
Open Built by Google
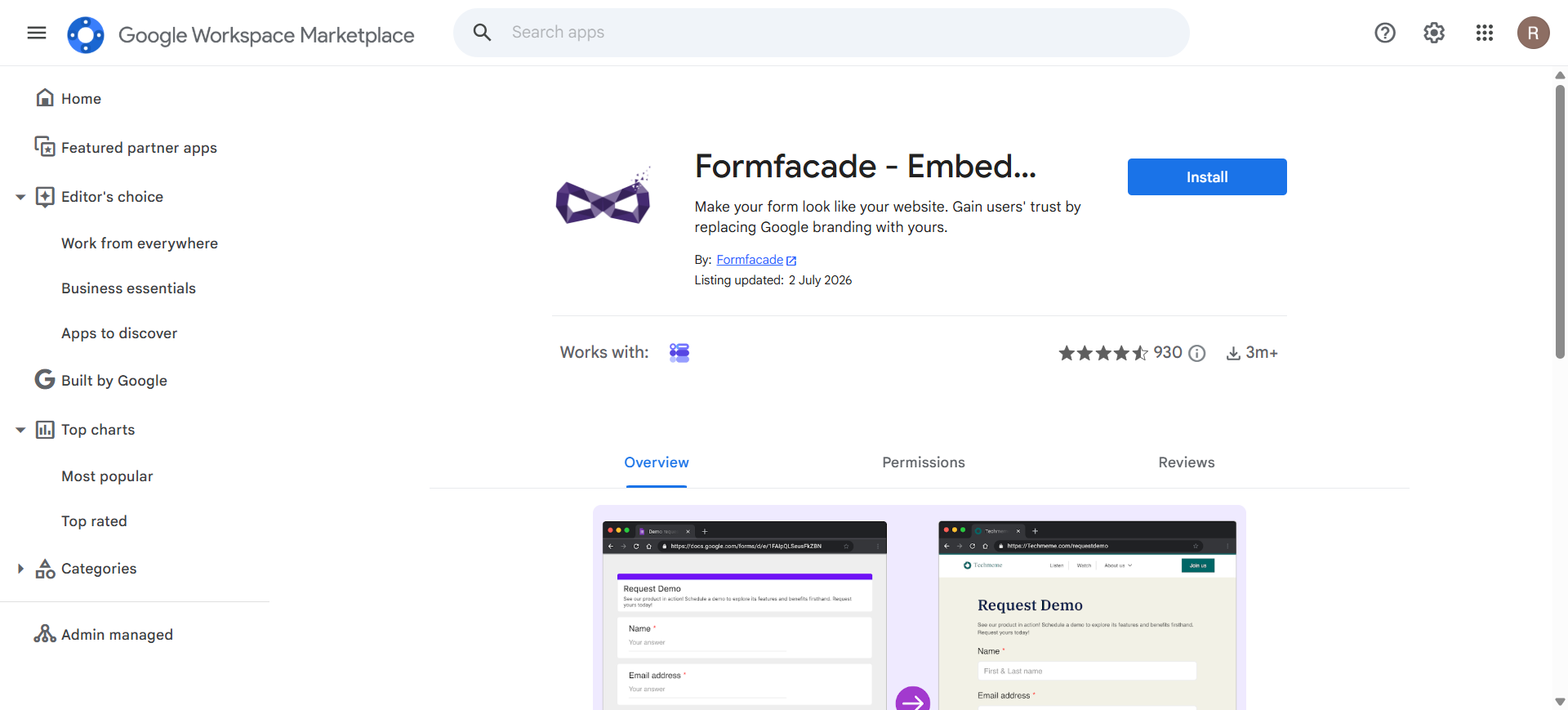(x=114, y=381)
